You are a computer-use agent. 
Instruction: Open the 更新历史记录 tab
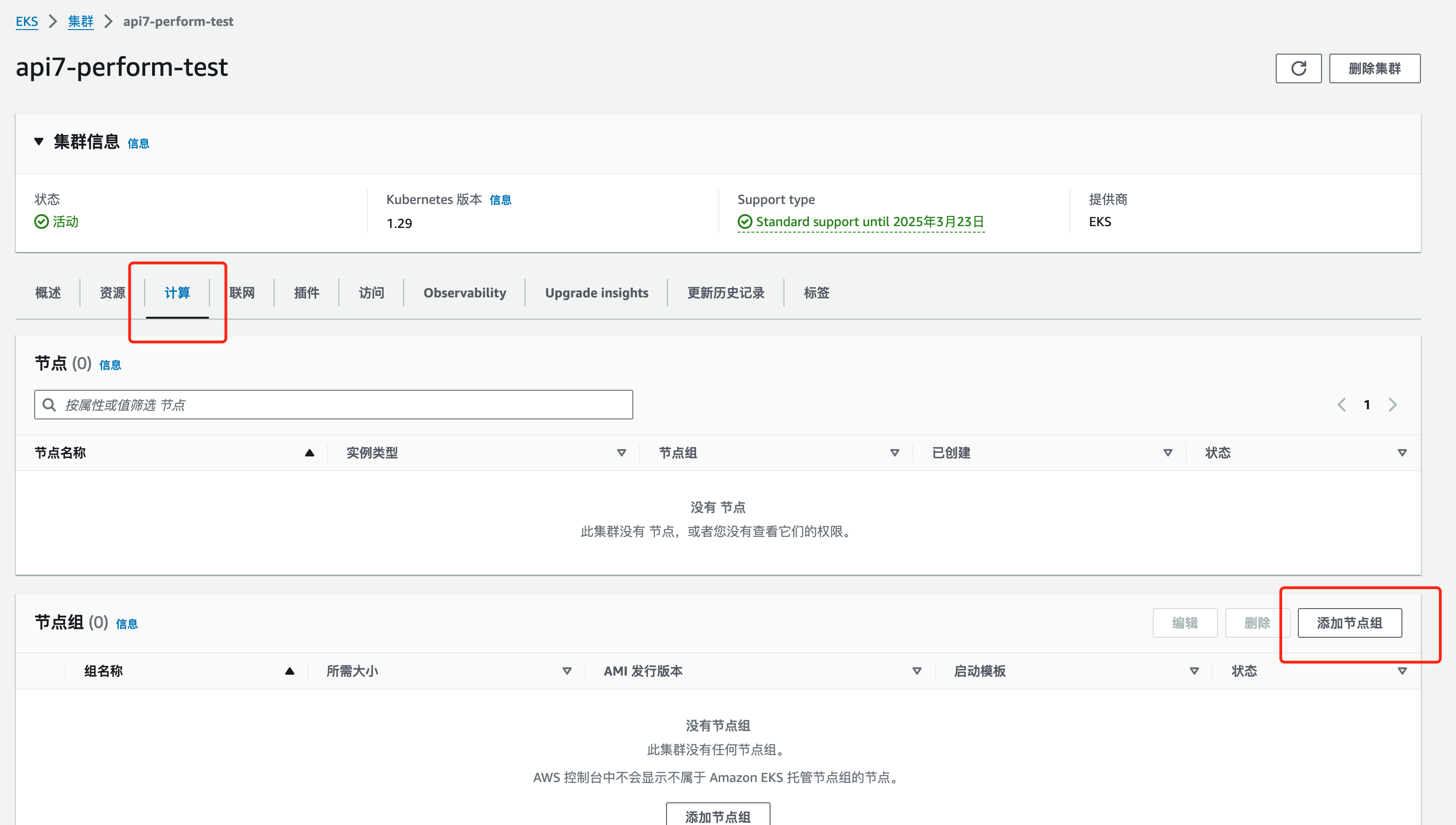tap(726, 293)
